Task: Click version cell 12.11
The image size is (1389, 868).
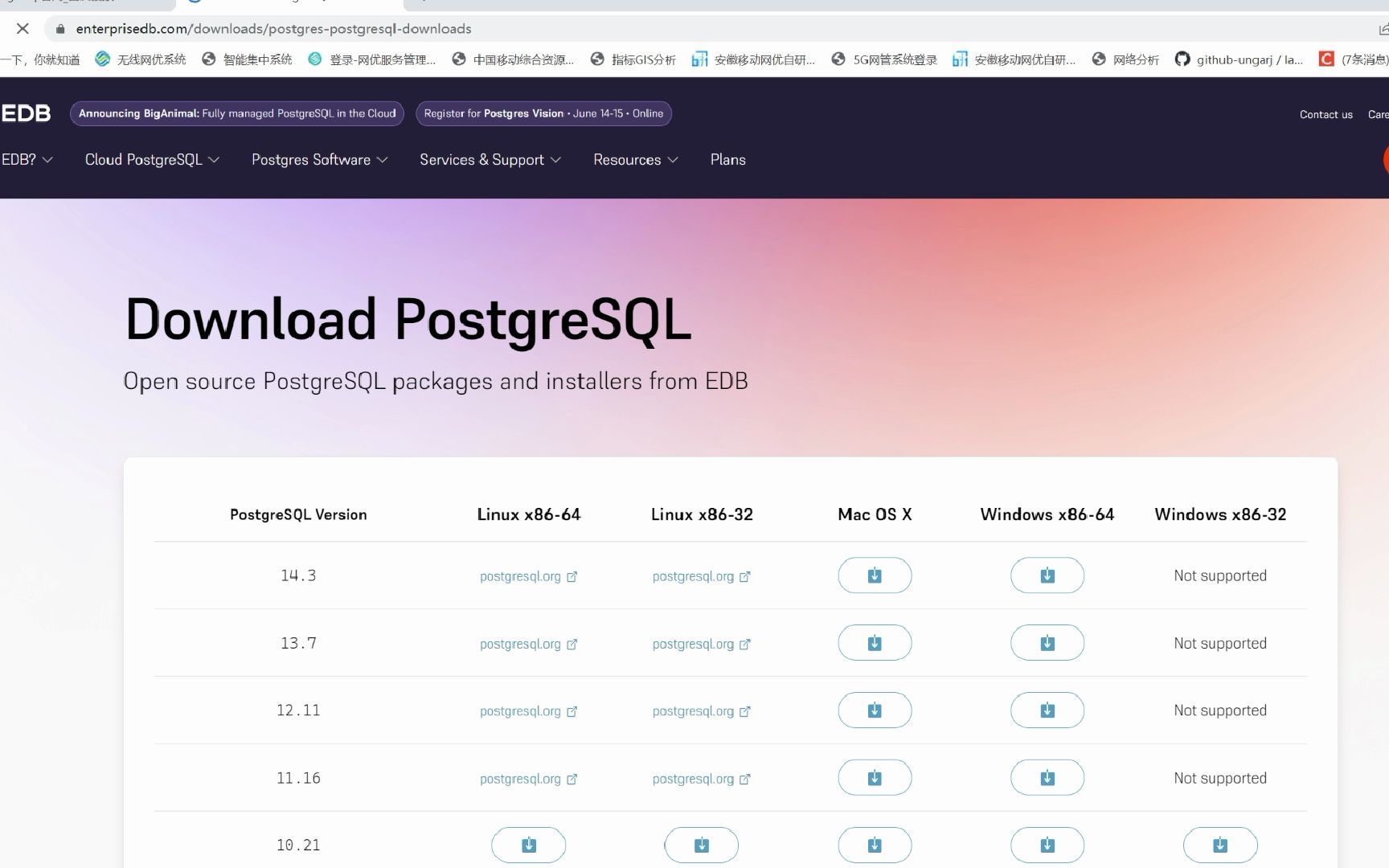Action: pos(298,710)
